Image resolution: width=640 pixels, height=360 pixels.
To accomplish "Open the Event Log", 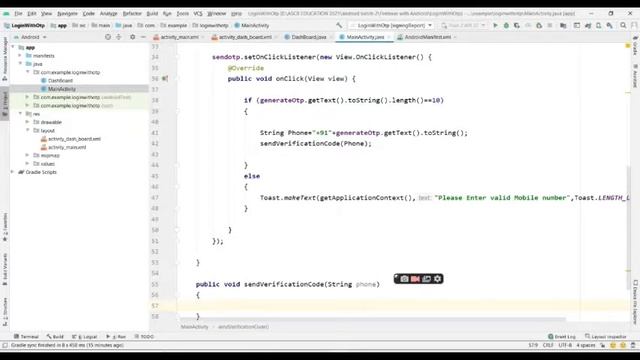I will coord(562,337).
